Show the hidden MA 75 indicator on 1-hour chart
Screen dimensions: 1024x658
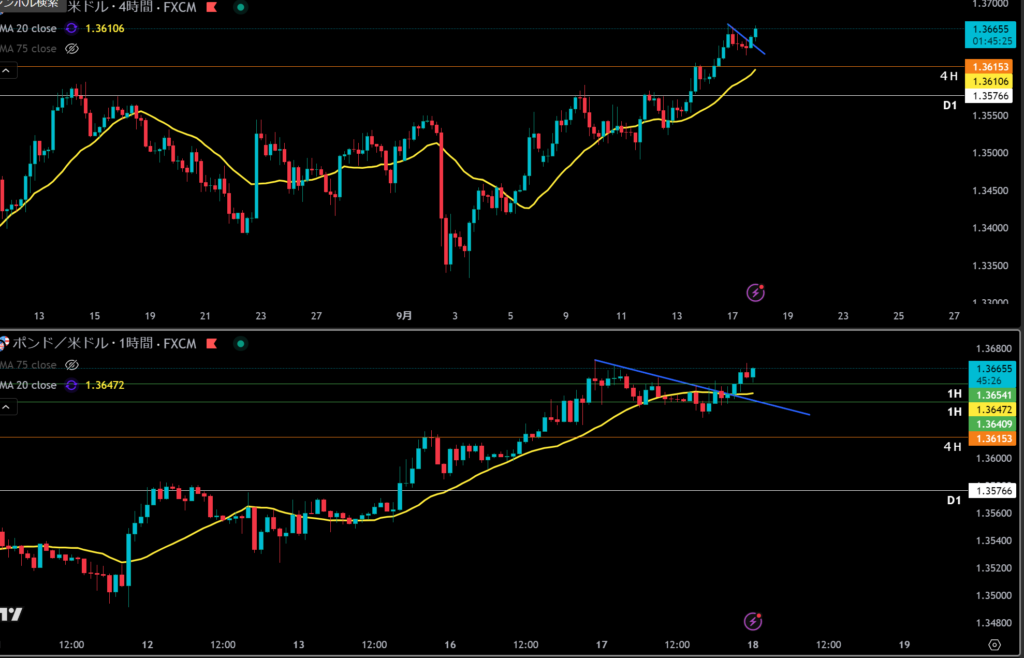click(71, 366)
